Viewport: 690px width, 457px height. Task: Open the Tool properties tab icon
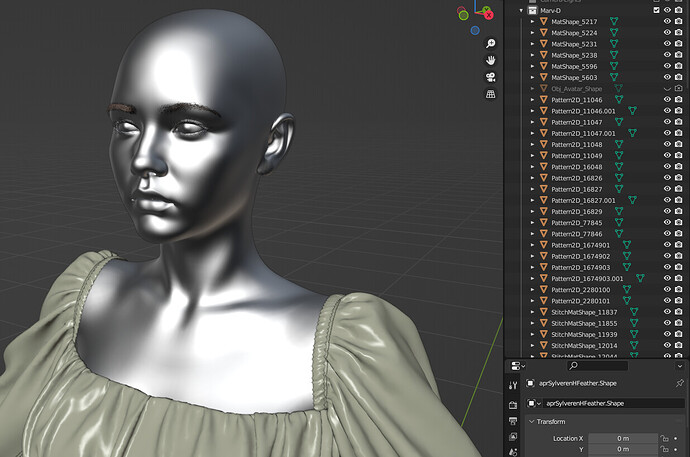pos(513,386)
